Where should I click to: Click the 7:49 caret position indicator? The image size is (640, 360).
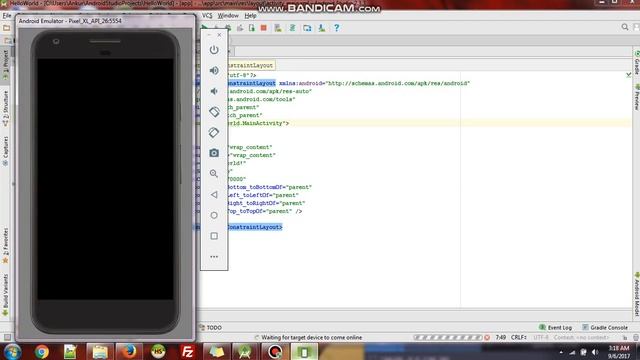click(x=501, y=338)
